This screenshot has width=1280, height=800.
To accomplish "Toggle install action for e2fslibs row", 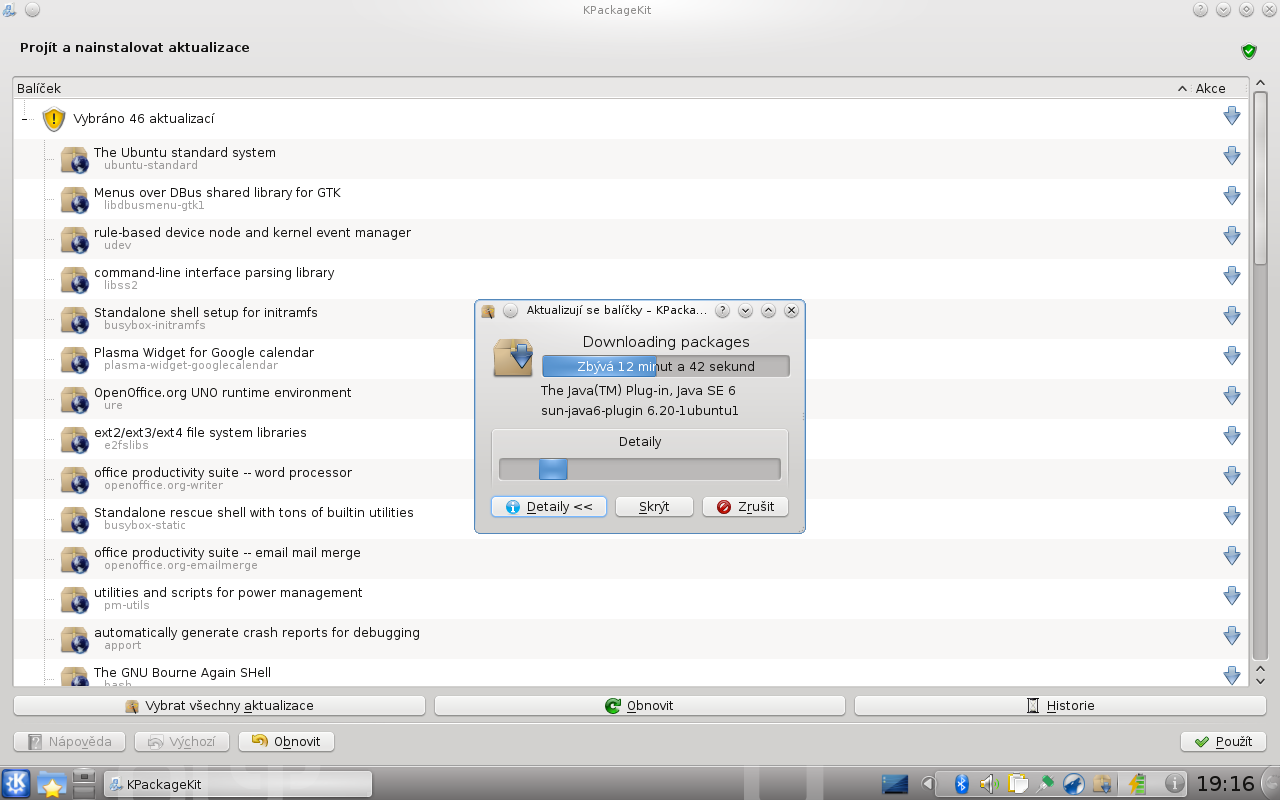I will pyautogui.click(x=1232, y=436).
